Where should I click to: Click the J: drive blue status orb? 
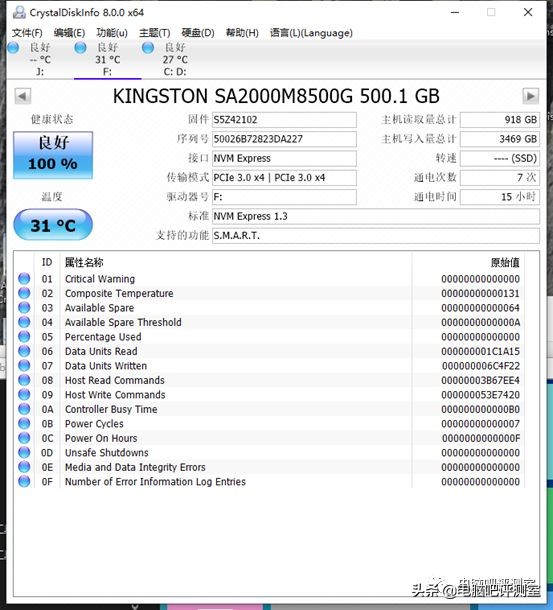point(13,48)
